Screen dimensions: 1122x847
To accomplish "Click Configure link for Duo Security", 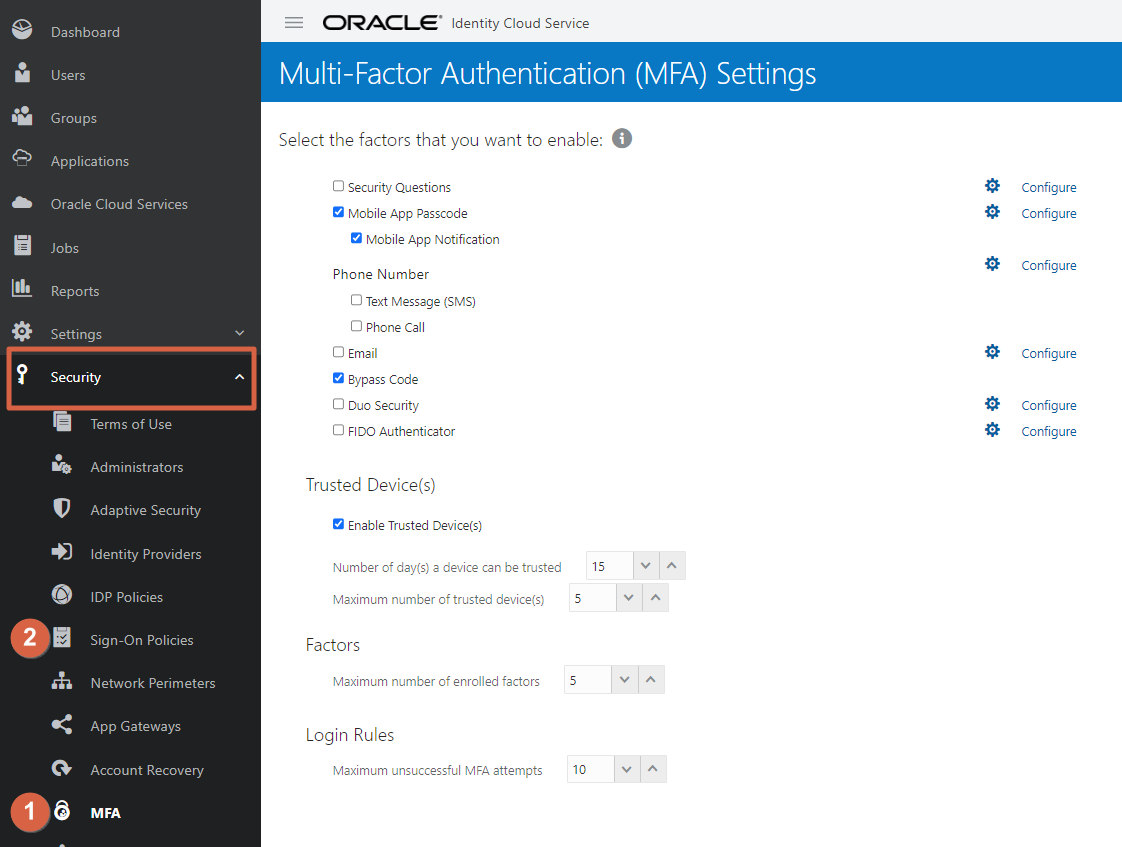I will [1048, 406].
